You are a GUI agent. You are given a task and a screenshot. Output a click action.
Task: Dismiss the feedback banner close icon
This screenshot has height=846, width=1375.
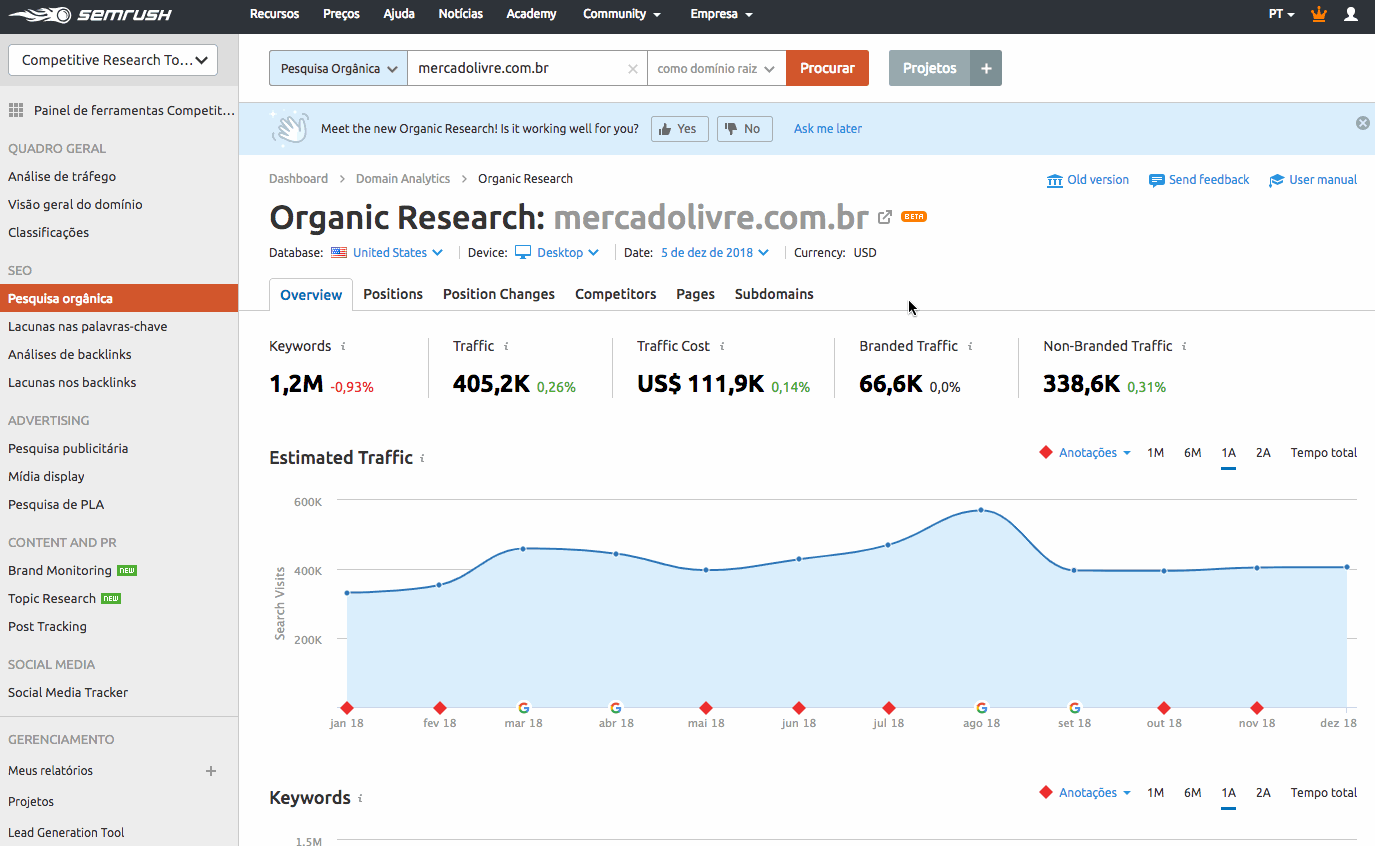(x=1362, y=123)
